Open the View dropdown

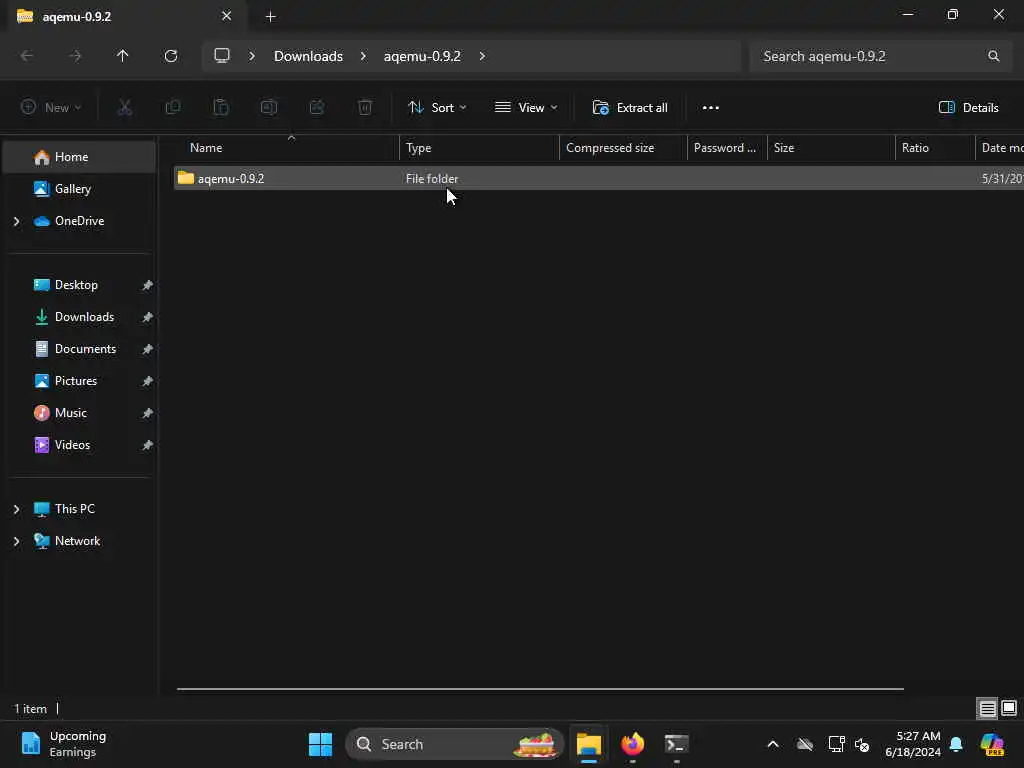526,108
